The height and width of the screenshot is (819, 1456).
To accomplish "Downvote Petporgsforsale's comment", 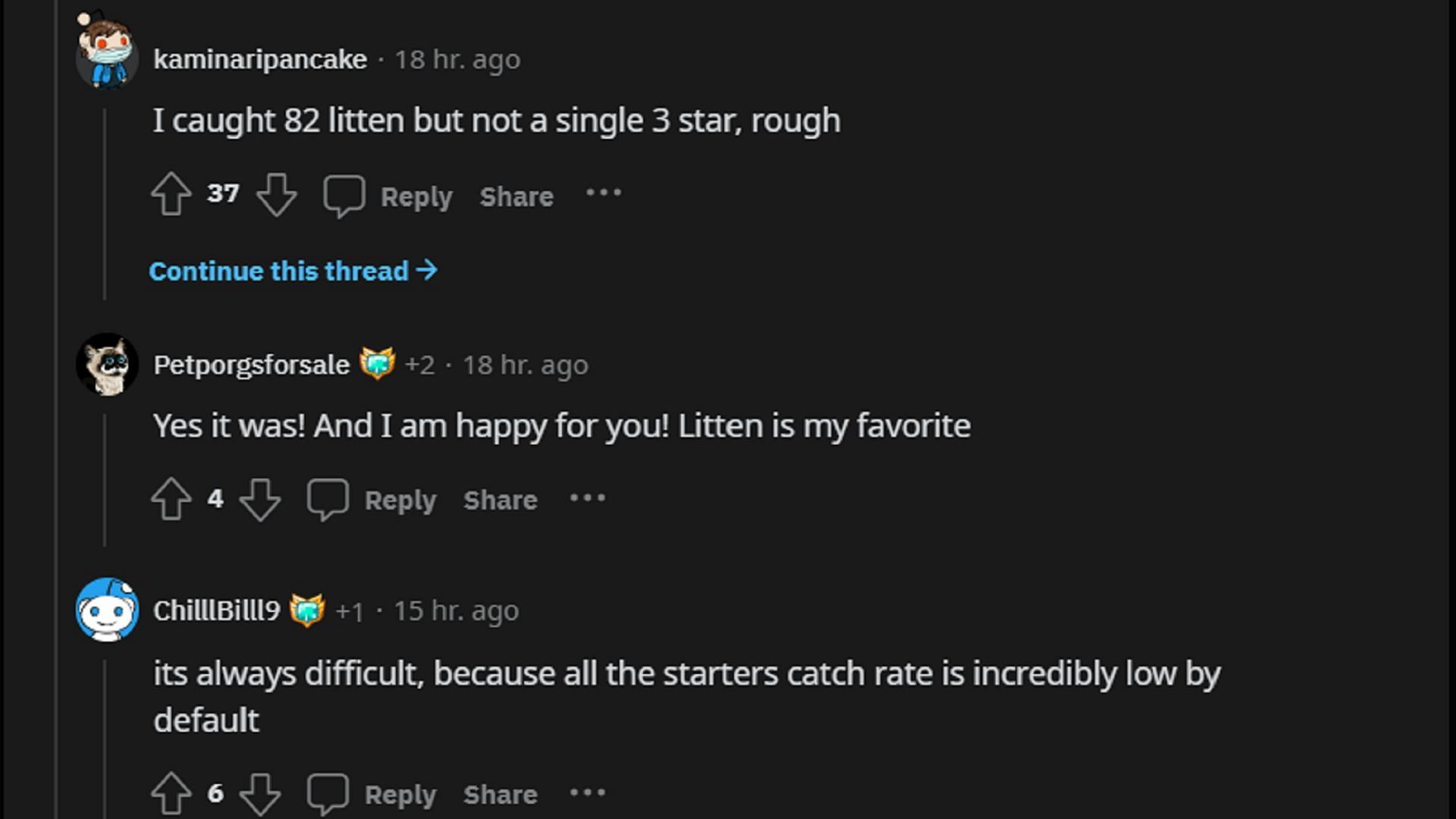I will tap(260, 499).
